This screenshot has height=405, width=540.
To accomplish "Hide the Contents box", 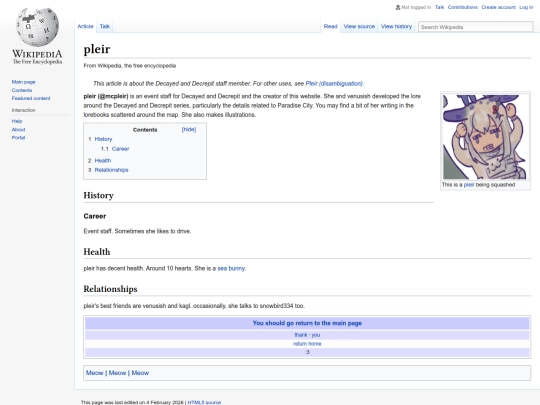I will (x=189, y=129).
